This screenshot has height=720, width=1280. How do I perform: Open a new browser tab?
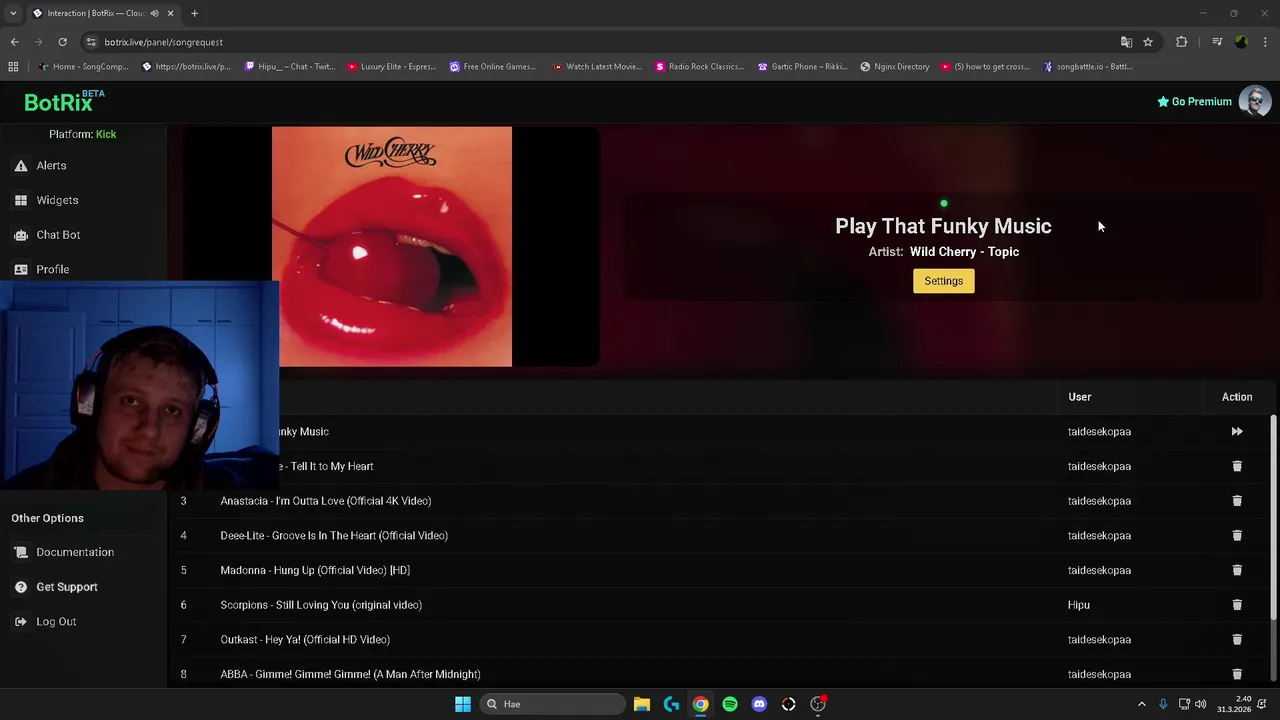(x=194, y=13)
